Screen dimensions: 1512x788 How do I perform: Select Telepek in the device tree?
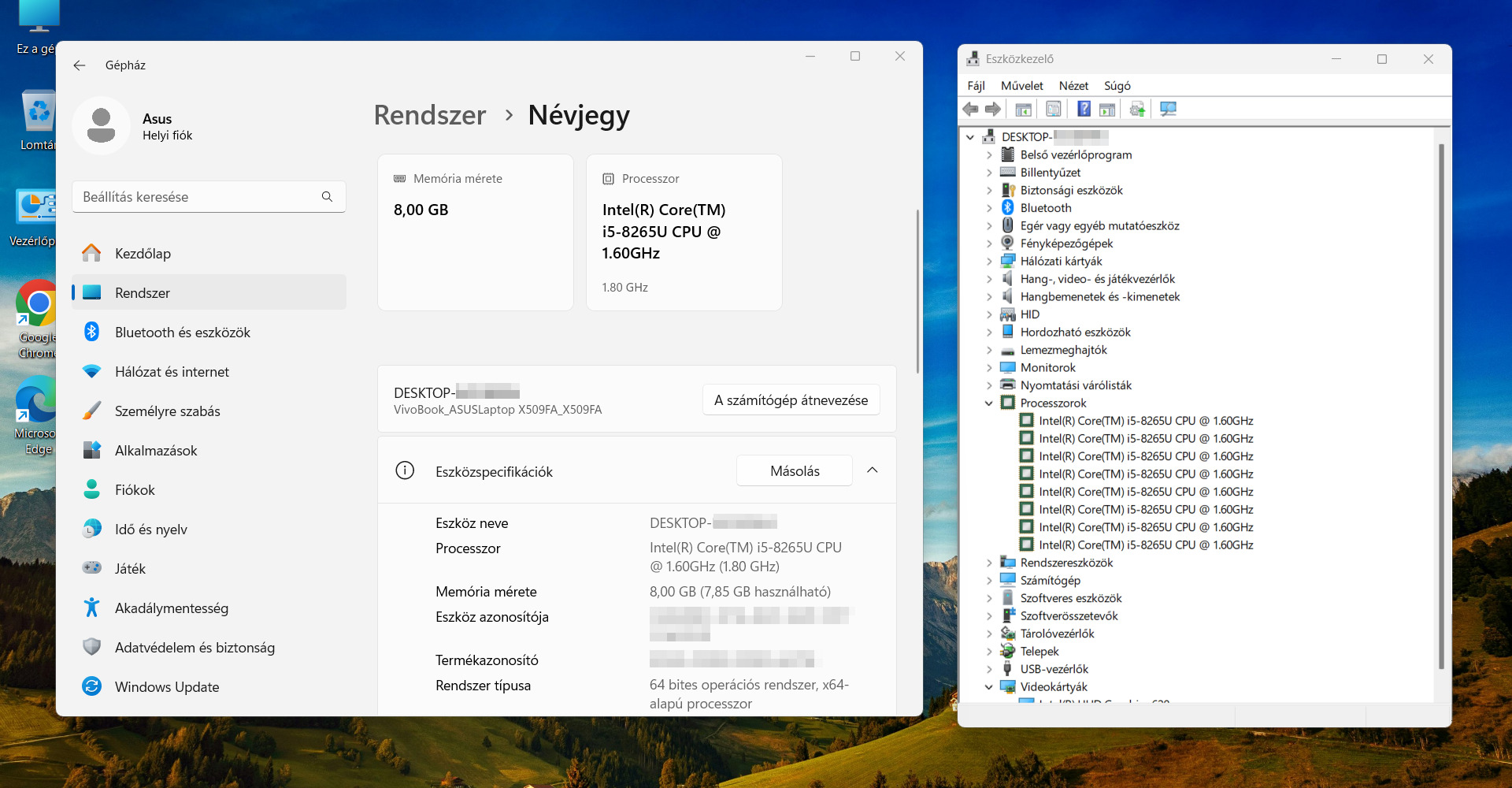[x=1039, y=651]
